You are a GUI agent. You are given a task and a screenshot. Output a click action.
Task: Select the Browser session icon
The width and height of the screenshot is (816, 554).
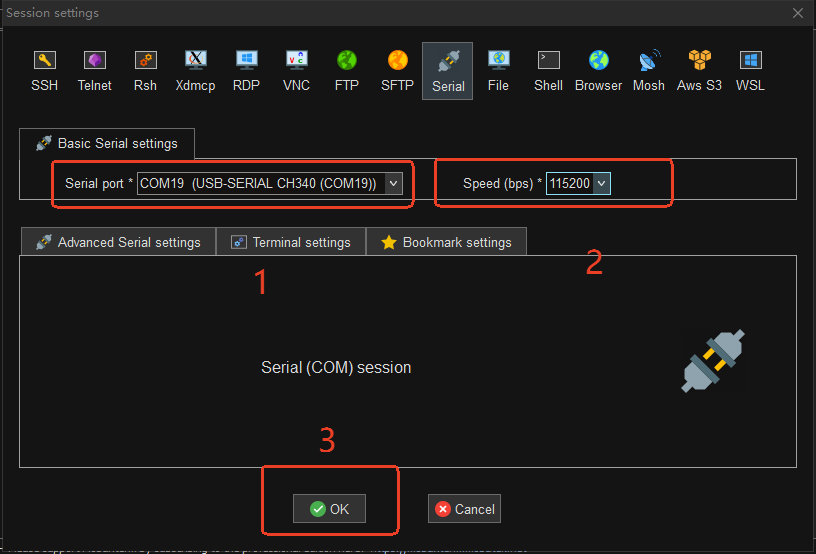point(598,71)
